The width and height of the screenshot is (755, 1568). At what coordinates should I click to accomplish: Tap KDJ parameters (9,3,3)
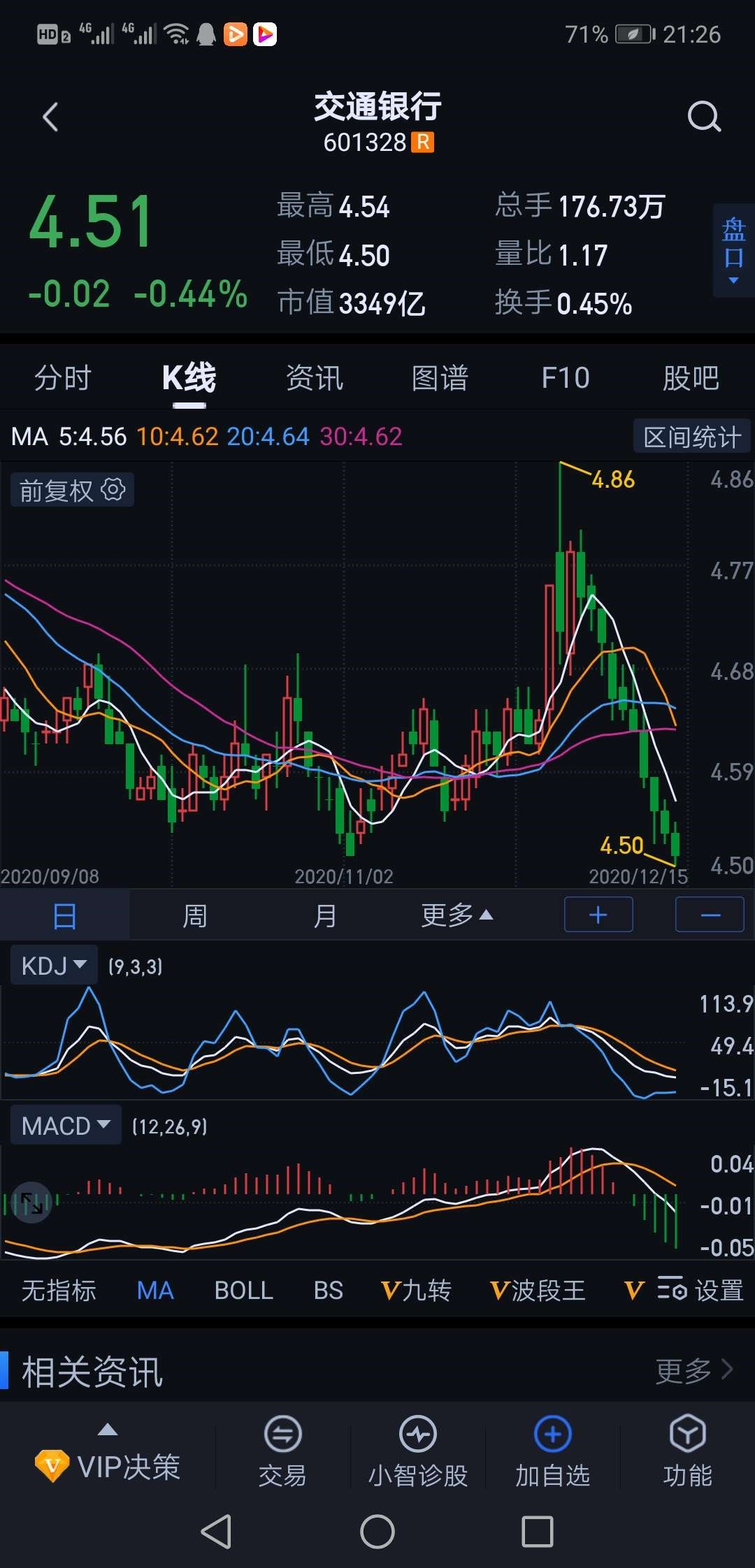tap(135, 966)
